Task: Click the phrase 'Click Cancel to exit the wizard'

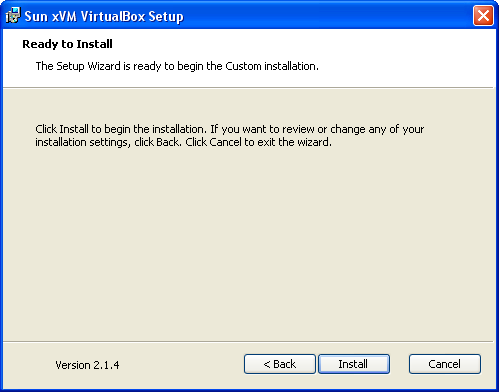Action: 258,142
